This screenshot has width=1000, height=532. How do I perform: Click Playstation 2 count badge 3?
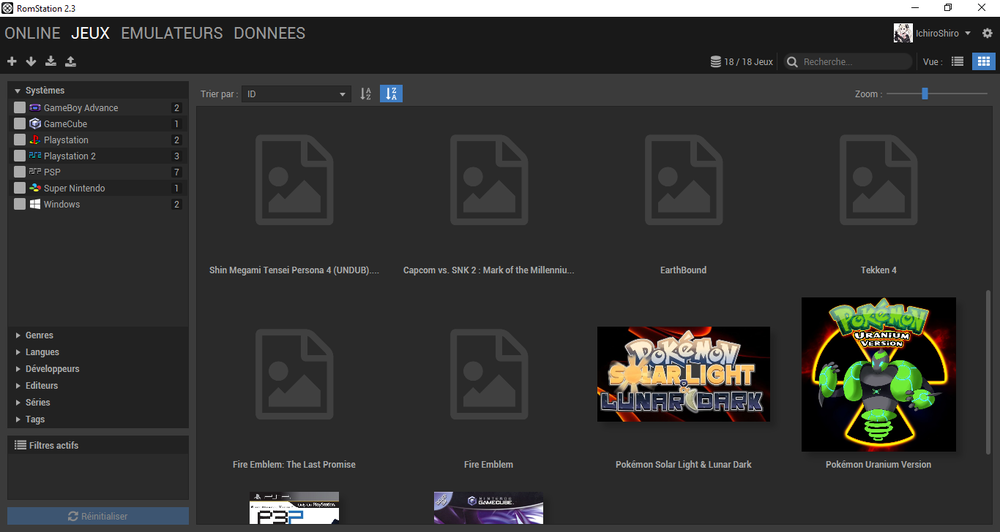[x=177, y=156]
